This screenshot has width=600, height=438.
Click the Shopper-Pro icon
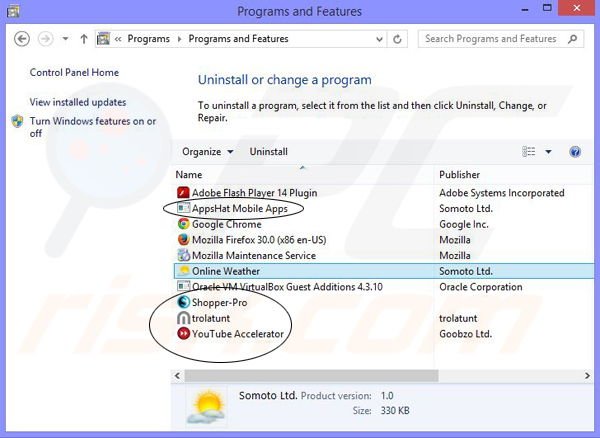pos(184,302)
